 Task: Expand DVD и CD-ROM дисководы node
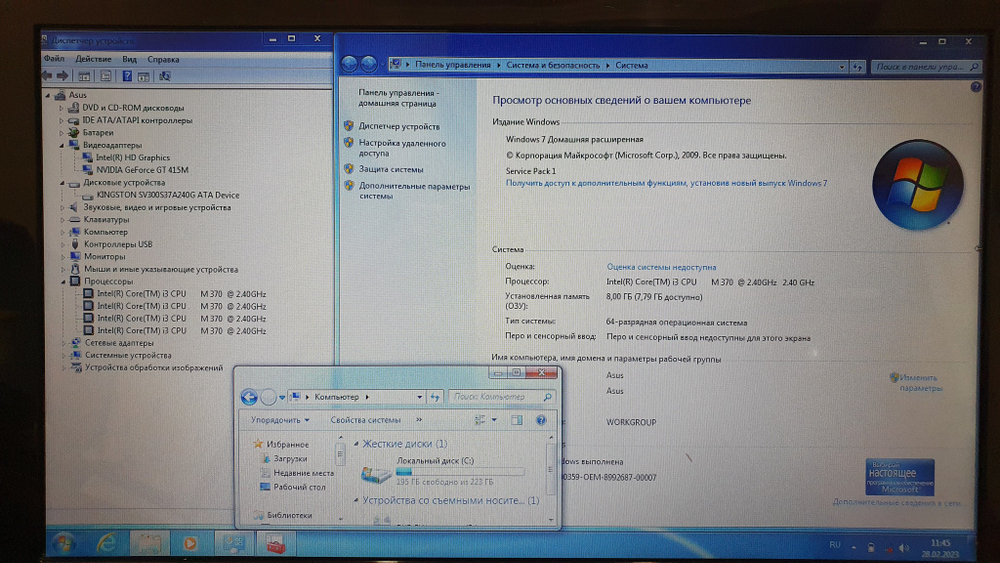61,108
